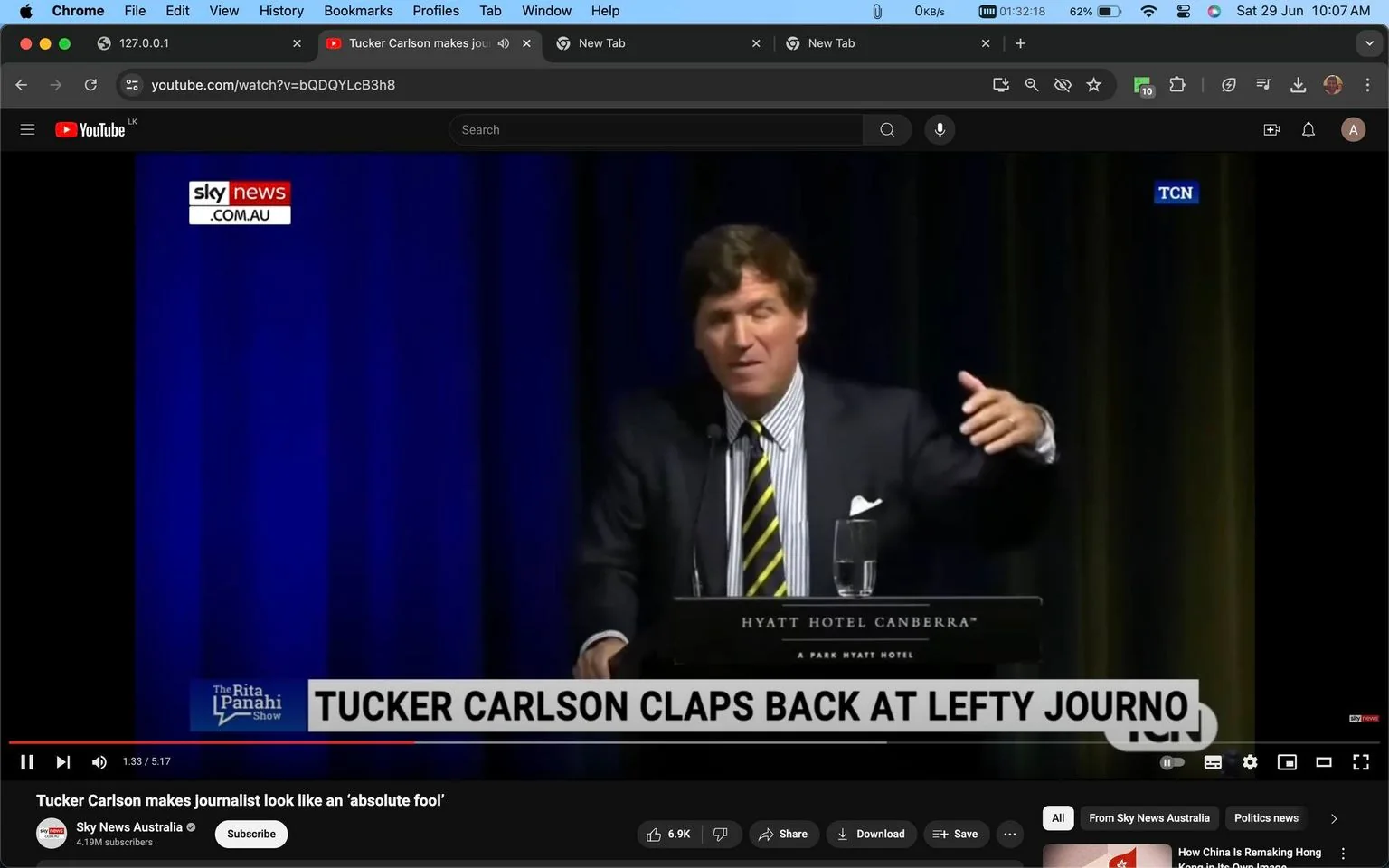Open How China Is Remaking video thumbnail
The height and width of the screenshot is (868, 1389).
coord(1107,856)
